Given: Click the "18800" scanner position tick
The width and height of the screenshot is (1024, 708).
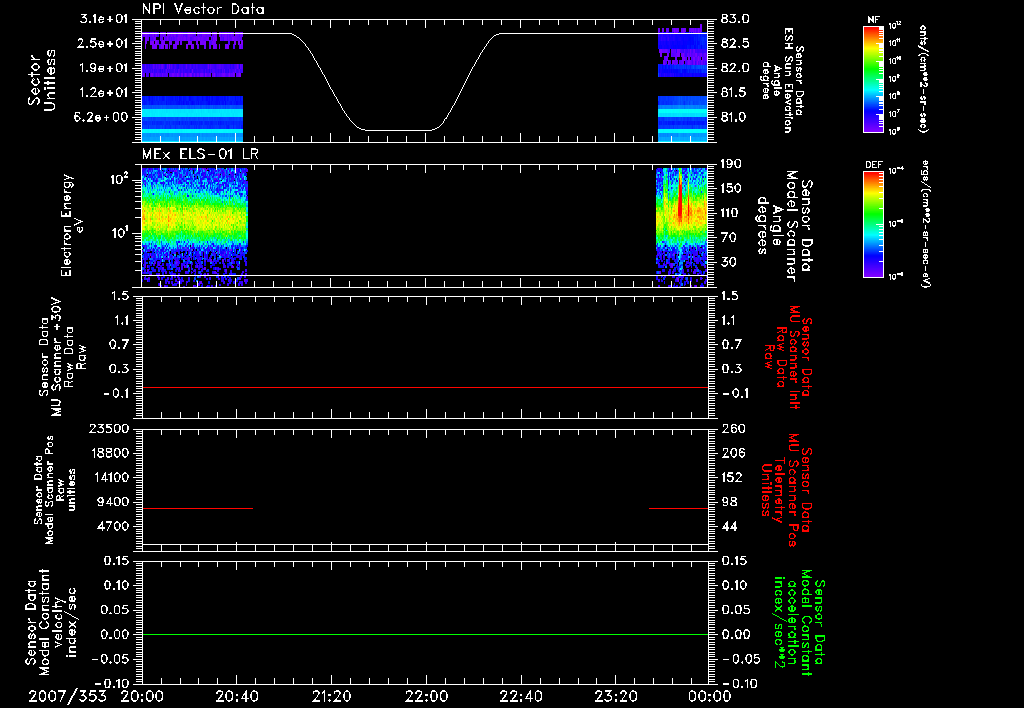Looking at the screenshot, I should pos(108,453).
